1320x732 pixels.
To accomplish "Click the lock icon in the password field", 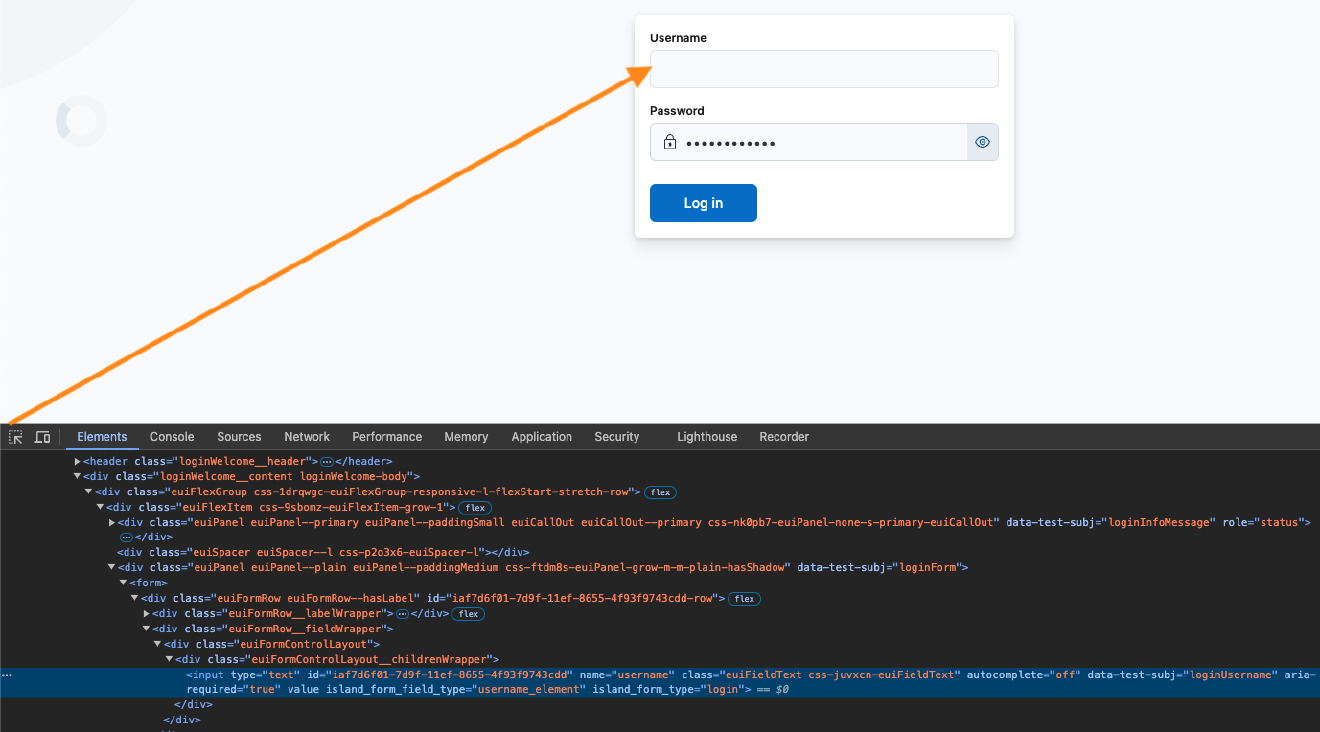I will pos(670,142).
